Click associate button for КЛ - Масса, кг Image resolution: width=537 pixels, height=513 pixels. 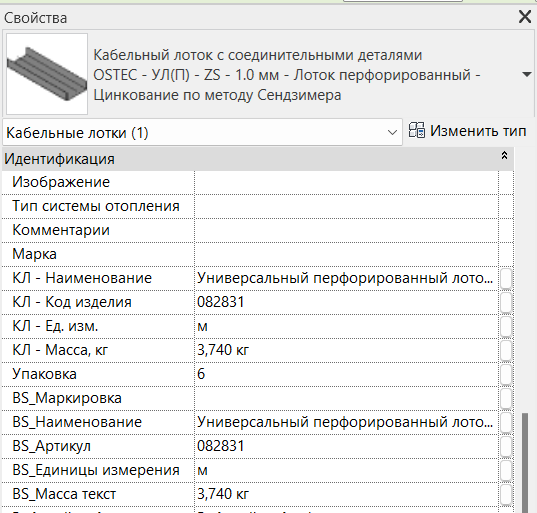pos(506,351)
